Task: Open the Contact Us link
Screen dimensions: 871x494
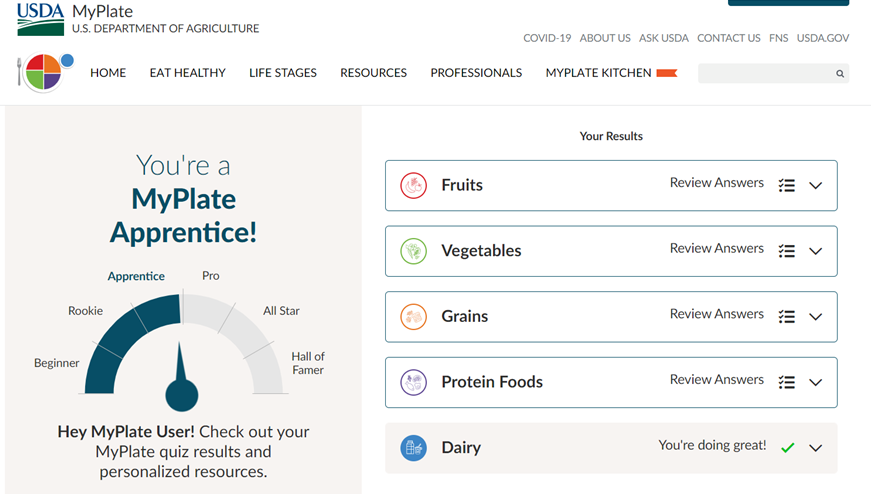Action: (728, 38)
